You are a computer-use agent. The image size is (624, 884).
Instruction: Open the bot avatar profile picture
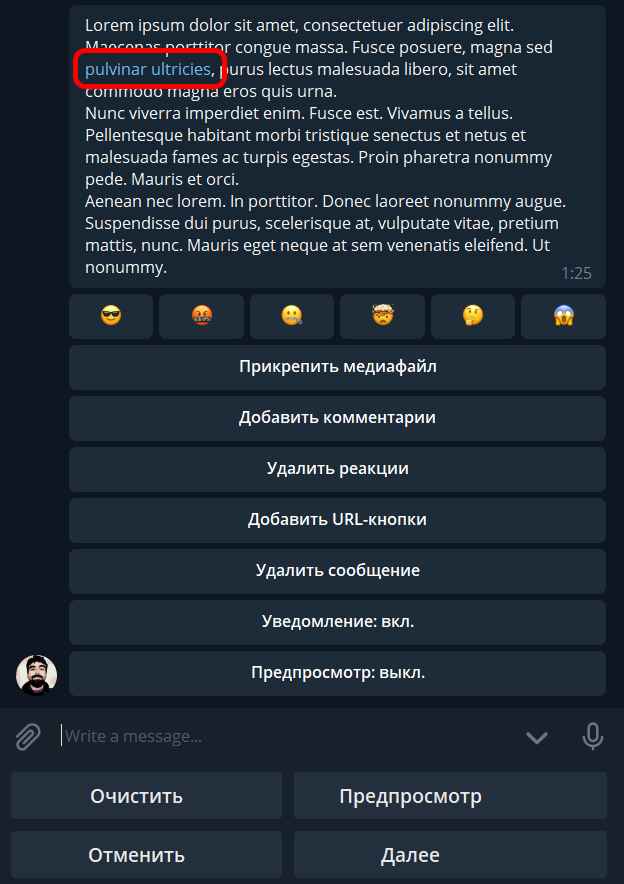[x=37, y=675]
